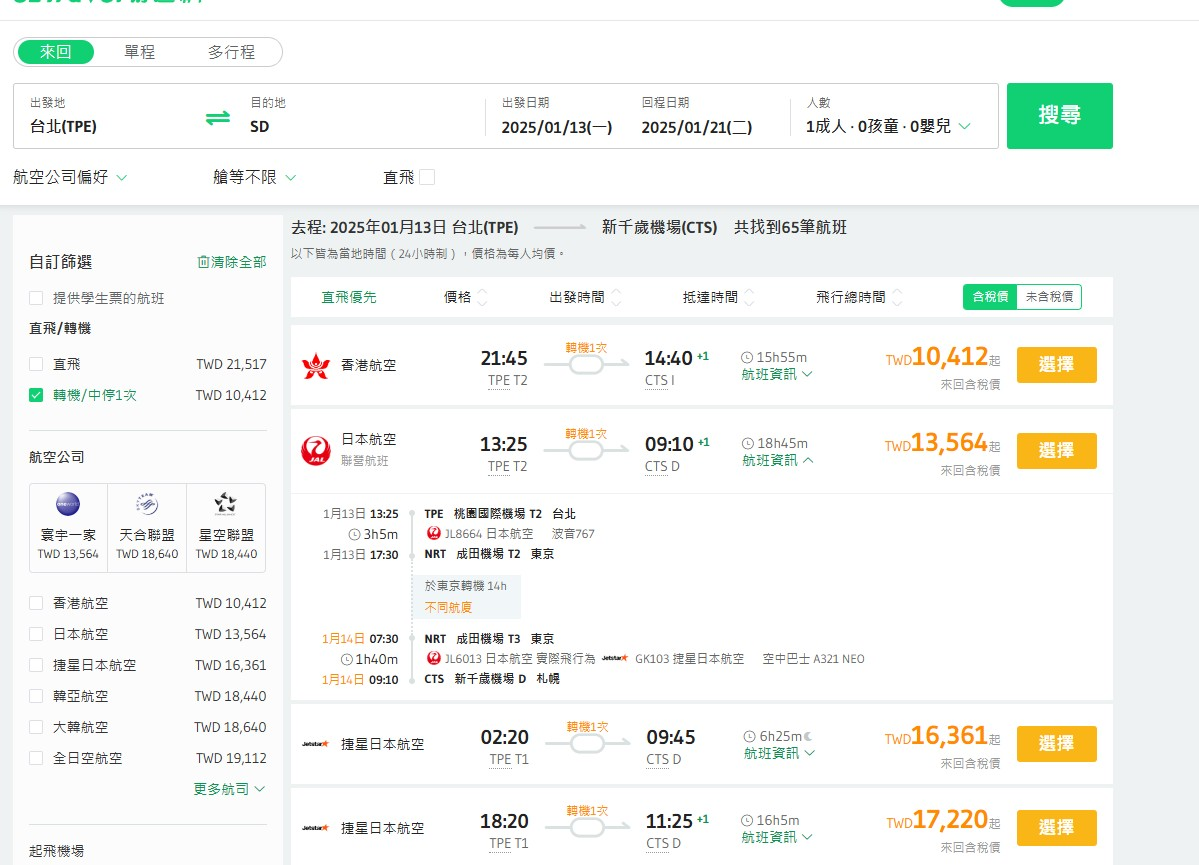This screenshot has height=865, width=1199.
Task: Click clock icon next to 15h55m duration
Action: (747, 357)
